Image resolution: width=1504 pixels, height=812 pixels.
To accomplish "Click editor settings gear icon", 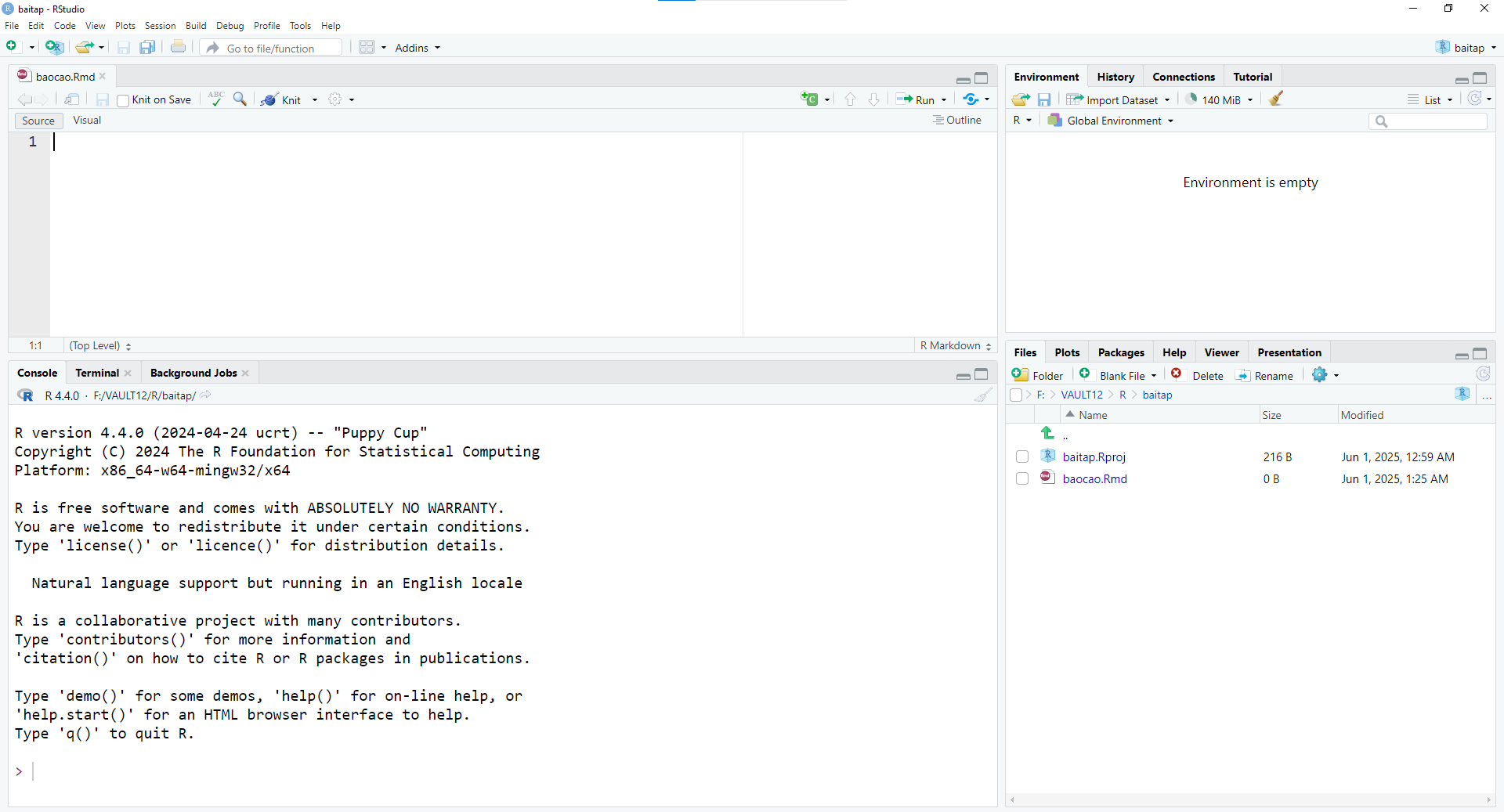I will pyautogui.click(x=334, y=99).
